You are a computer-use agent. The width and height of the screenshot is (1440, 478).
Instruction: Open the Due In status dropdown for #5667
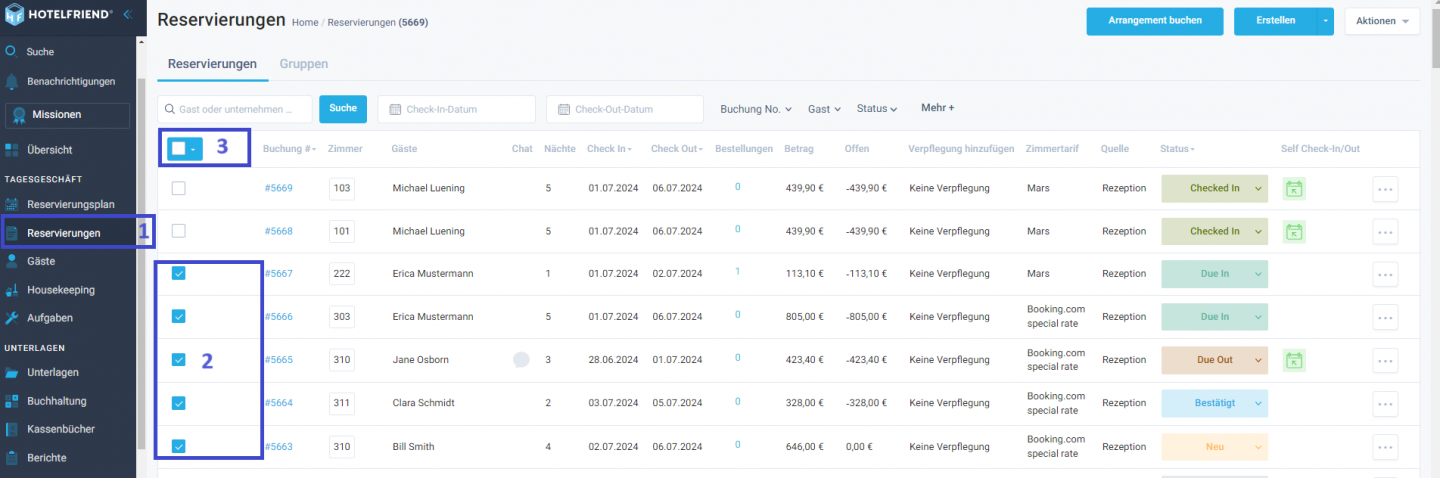click(x=1214, y=274)
